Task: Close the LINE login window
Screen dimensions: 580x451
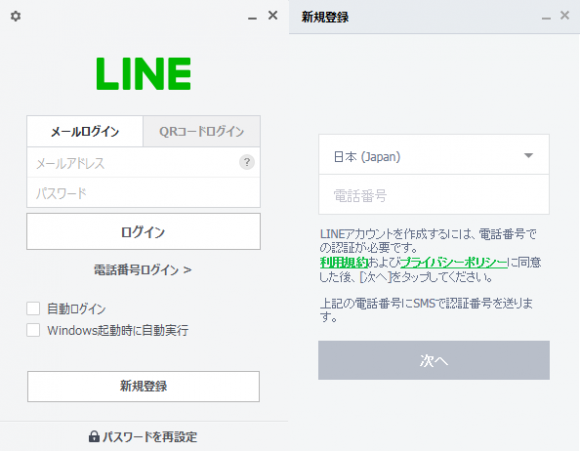Action: [x=273, y=16]
